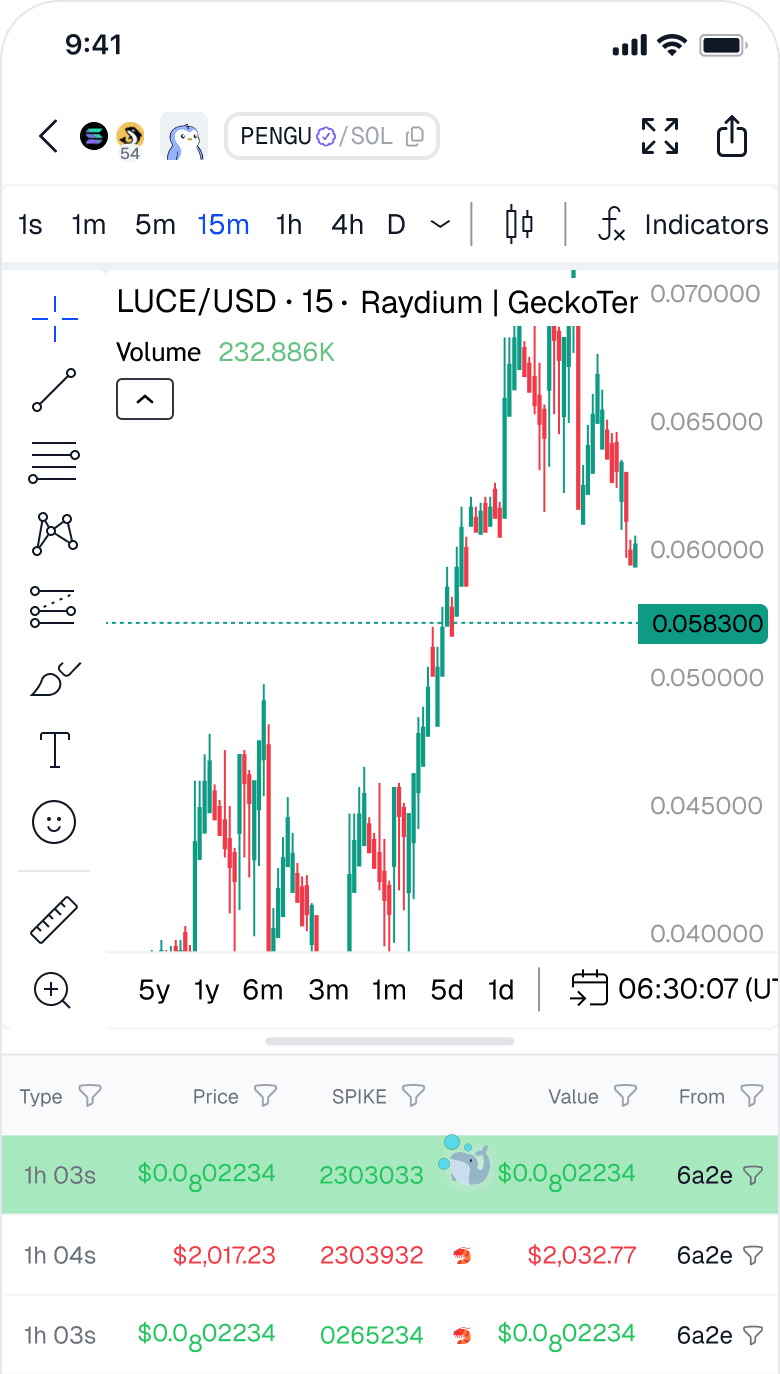Tap the 0265234 SPIKE value
This screenshot has width=780, height=1374.
pos(372,1334)
